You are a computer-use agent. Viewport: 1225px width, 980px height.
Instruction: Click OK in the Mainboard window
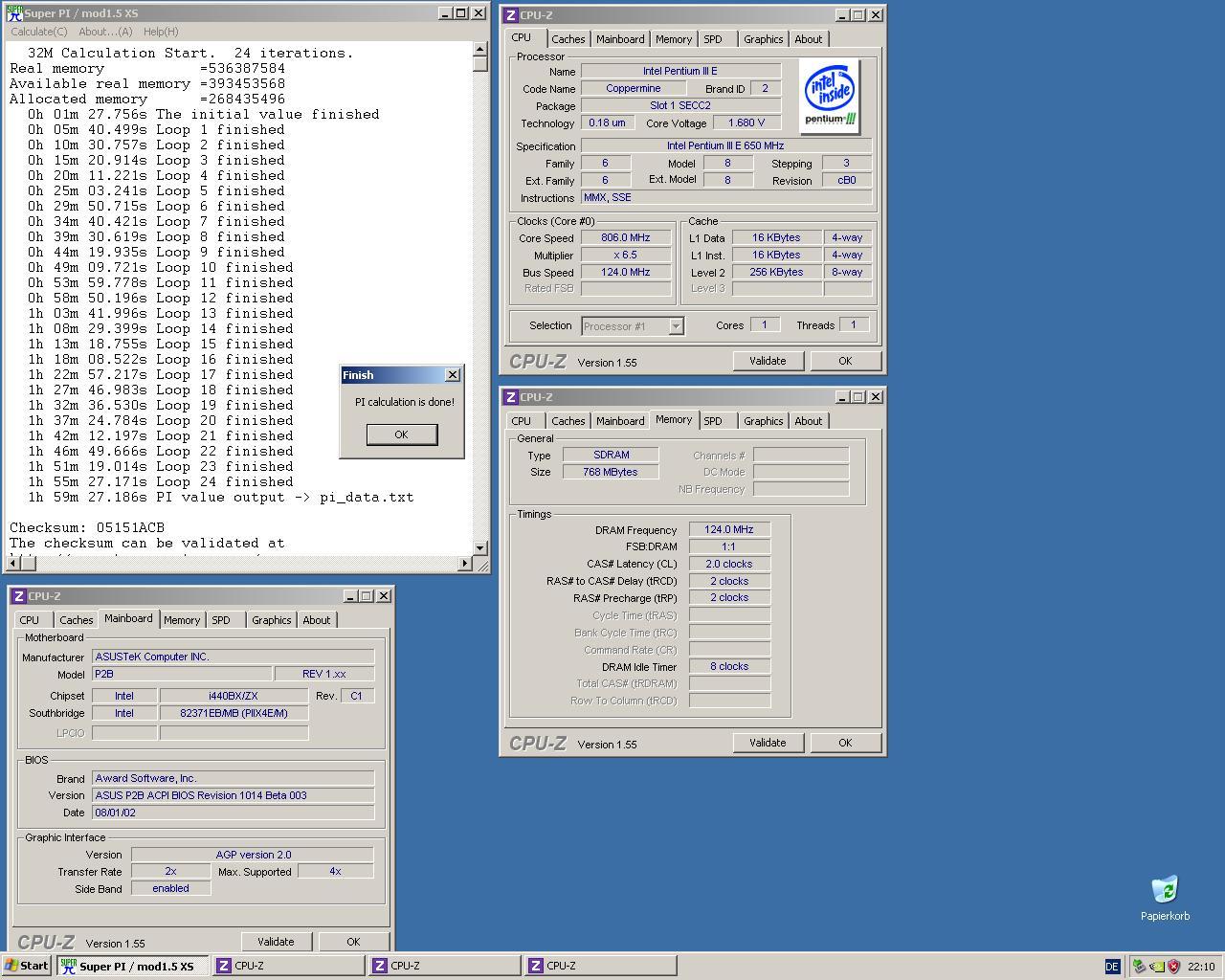point(353,942)
